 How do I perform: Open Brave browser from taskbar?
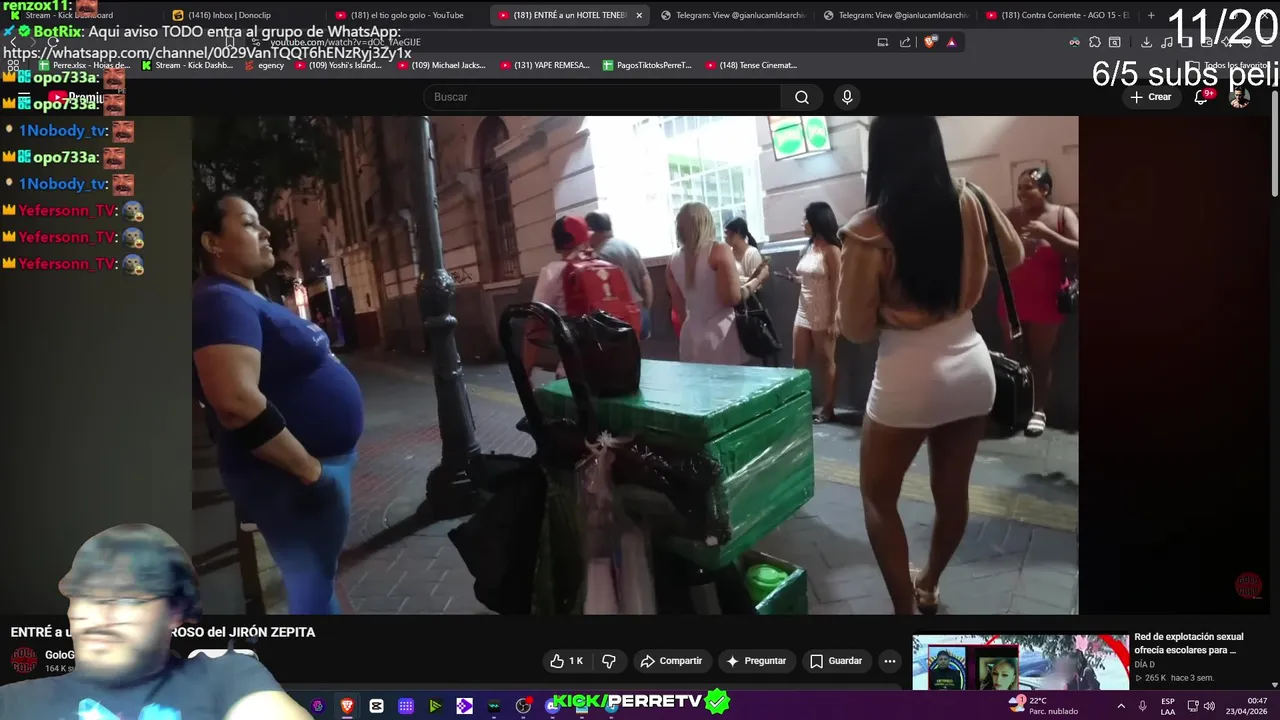tap(347, 706)
